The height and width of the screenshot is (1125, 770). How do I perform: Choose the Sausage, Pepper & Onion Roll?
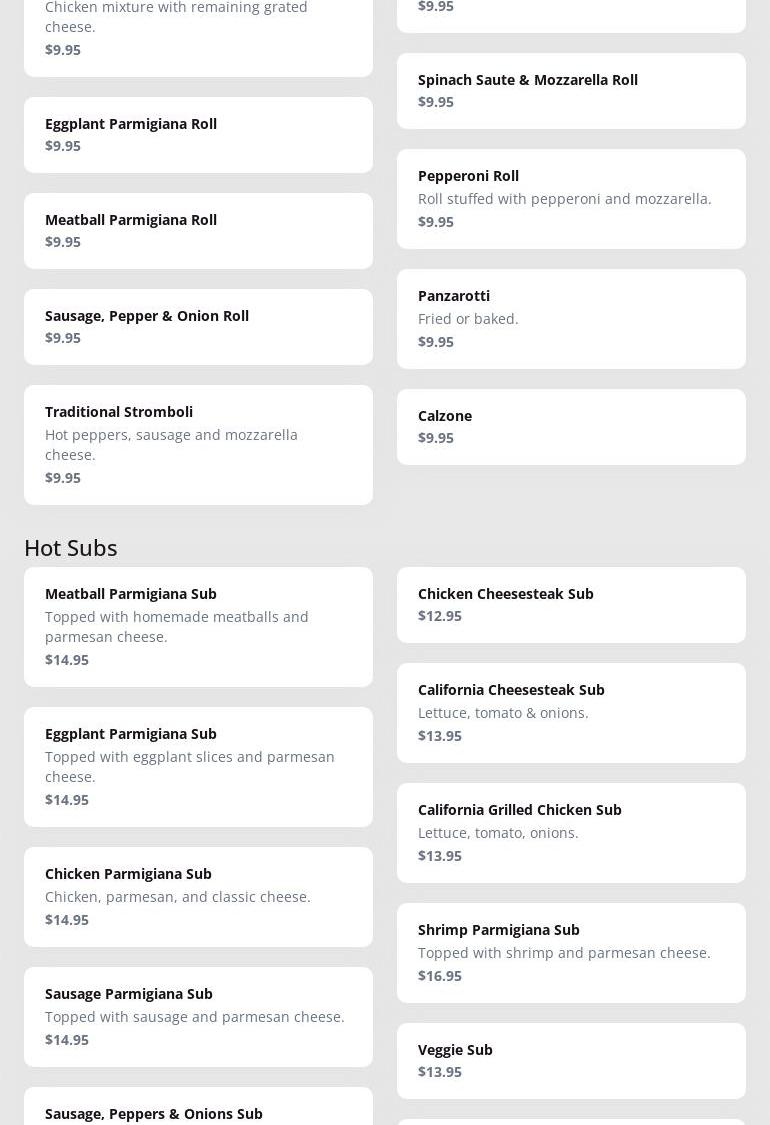(x=198, y=326)
